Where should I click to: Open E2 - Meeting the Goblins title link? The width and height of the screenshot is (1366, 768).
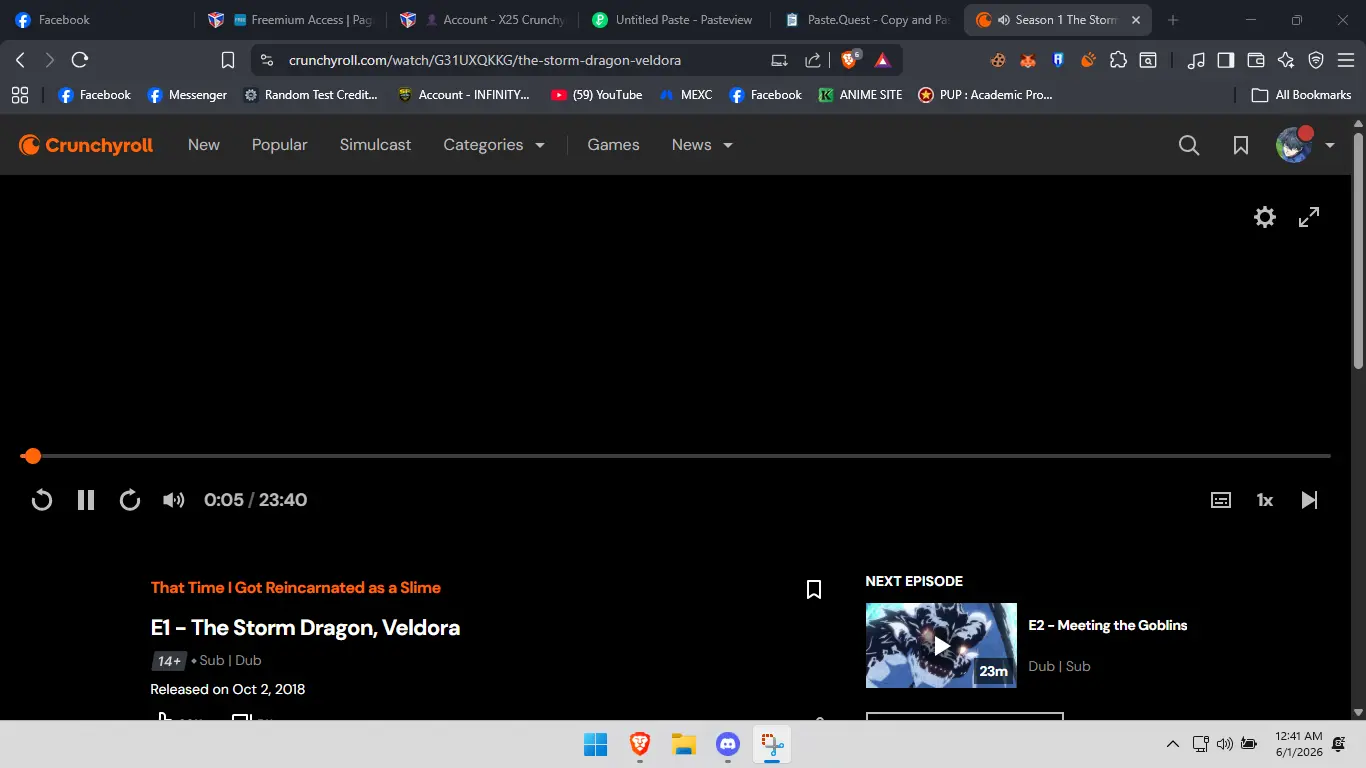coord(1108,625)
